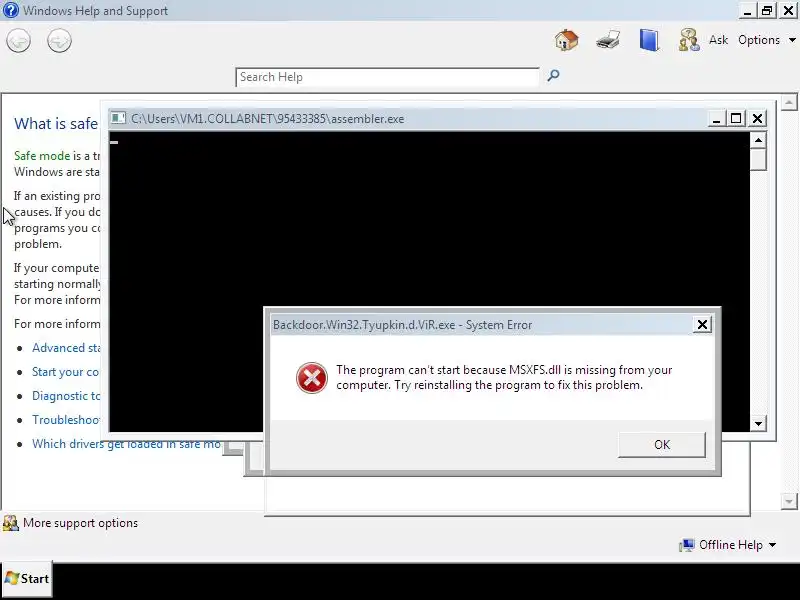Click console scrollbar up arrow

pos(758,140)
